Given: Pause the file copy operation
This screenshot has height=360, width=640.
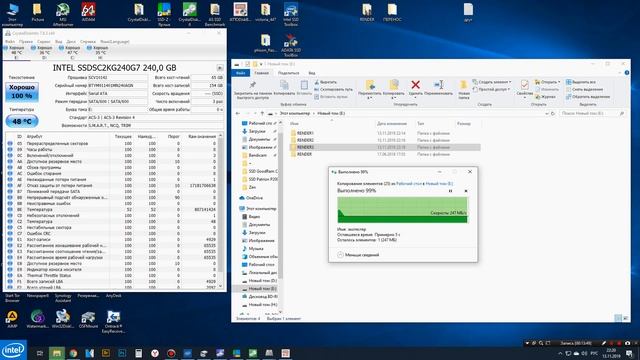Looking at the screenshot, I should coord(451,191).
